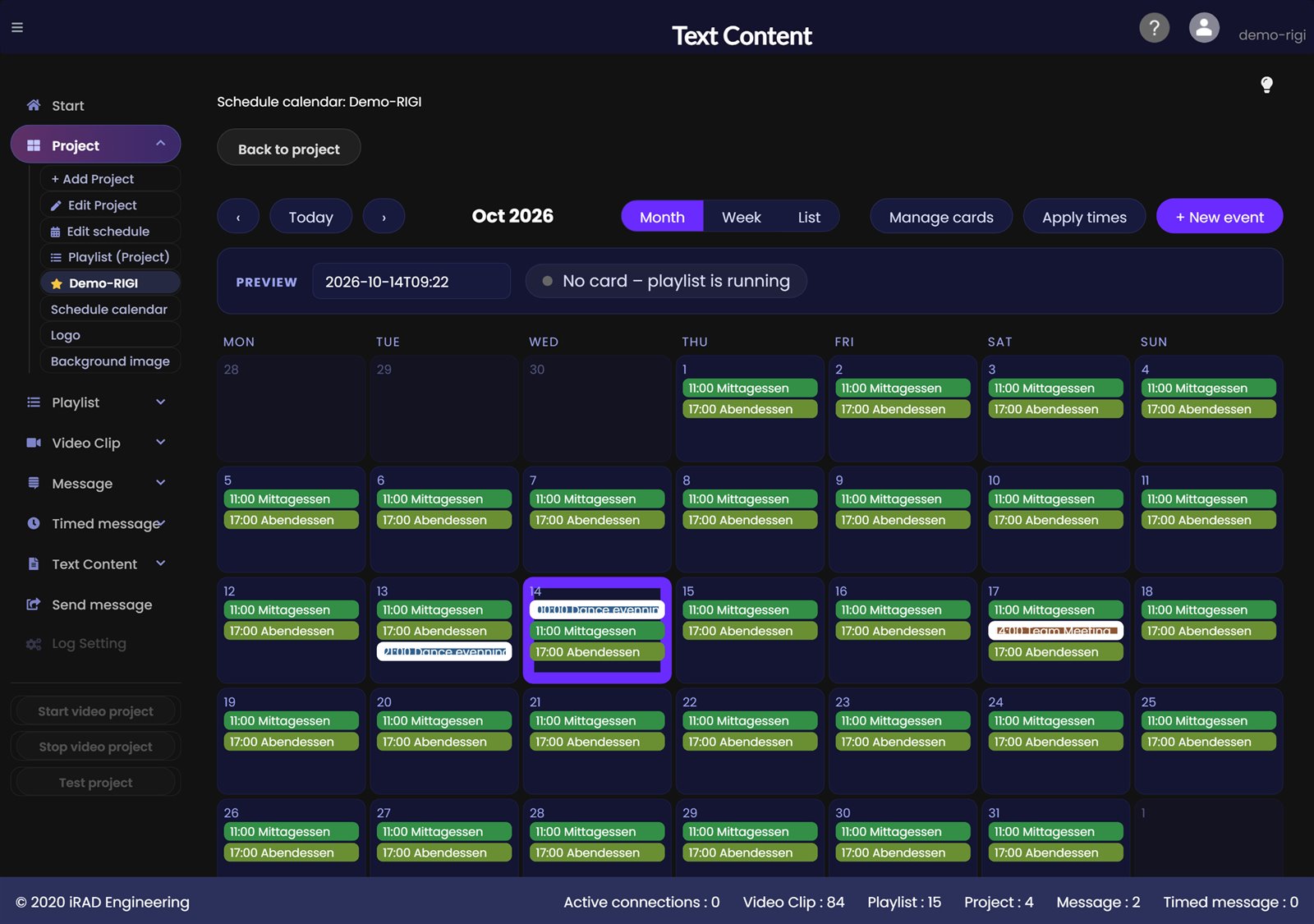
Task: Open Schedule calendar in sidebar
Action: click(x=110, y=310)
